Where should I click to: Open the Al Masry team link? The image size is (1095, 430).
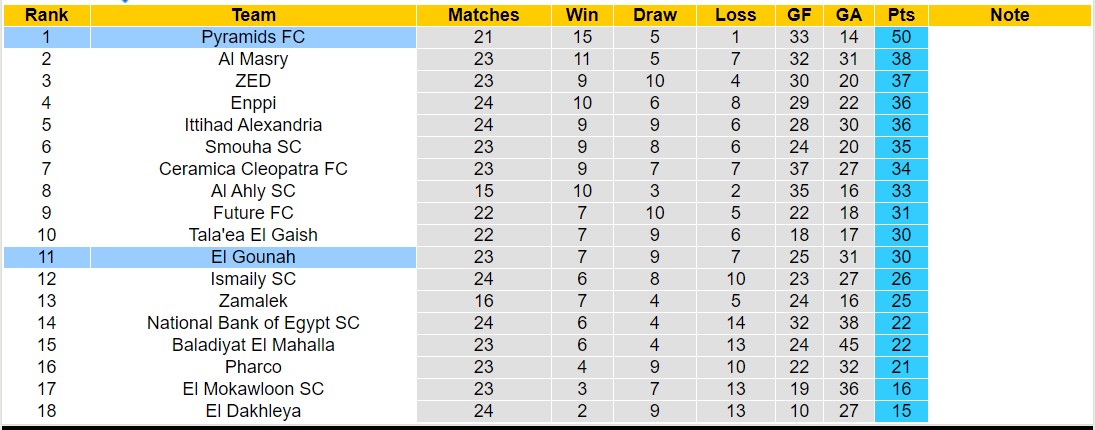point(253,59)
